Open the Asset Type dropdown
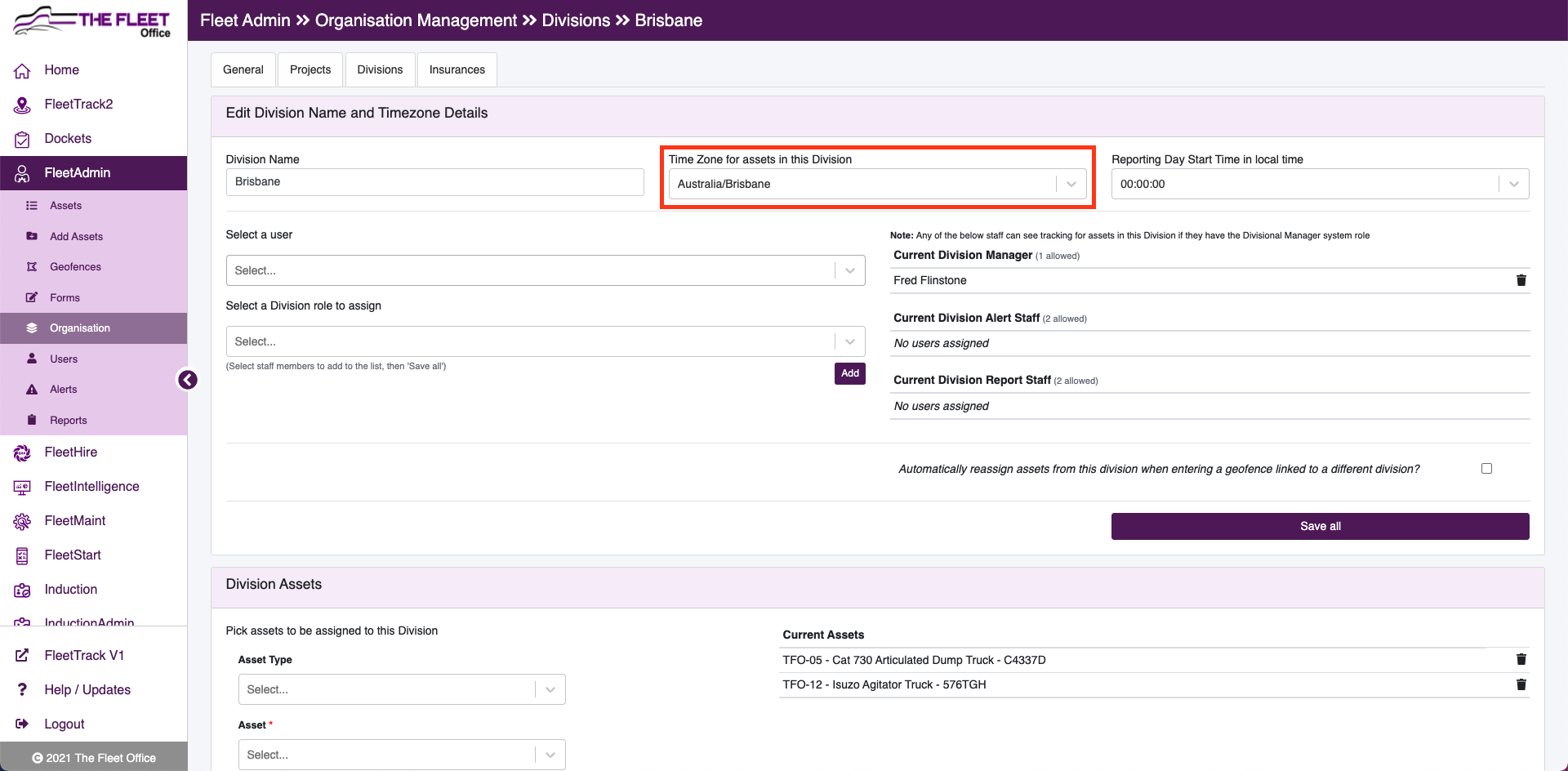 402,689
